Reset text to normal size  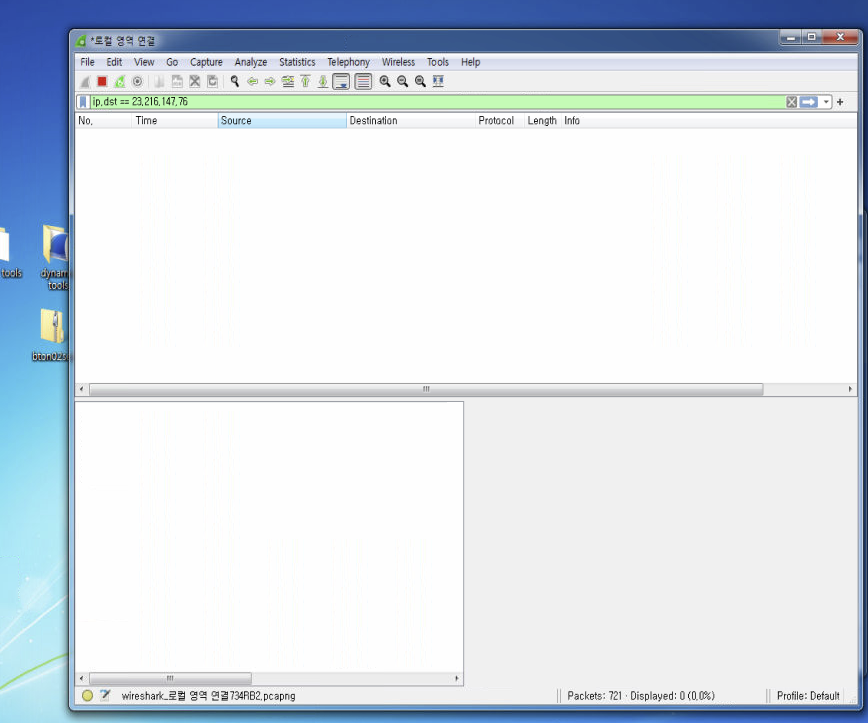[x=420, y=82]
